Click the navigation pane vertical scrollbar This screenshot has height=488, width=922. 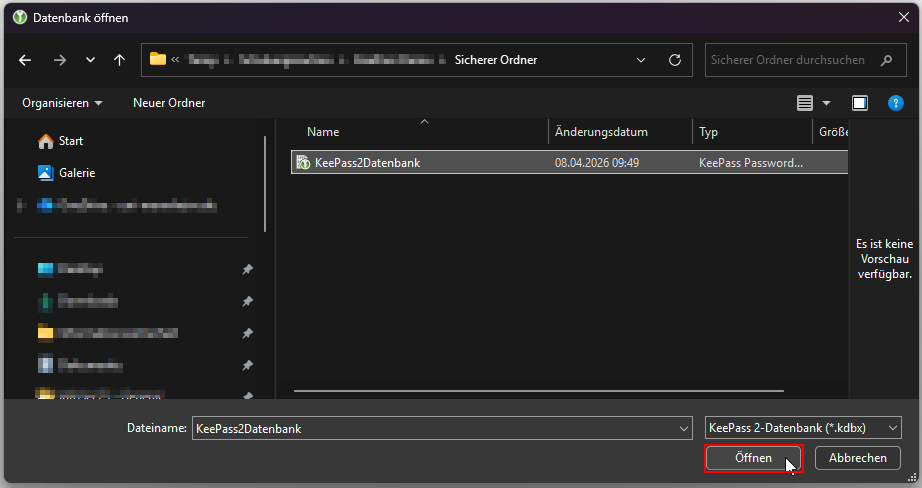265,183
